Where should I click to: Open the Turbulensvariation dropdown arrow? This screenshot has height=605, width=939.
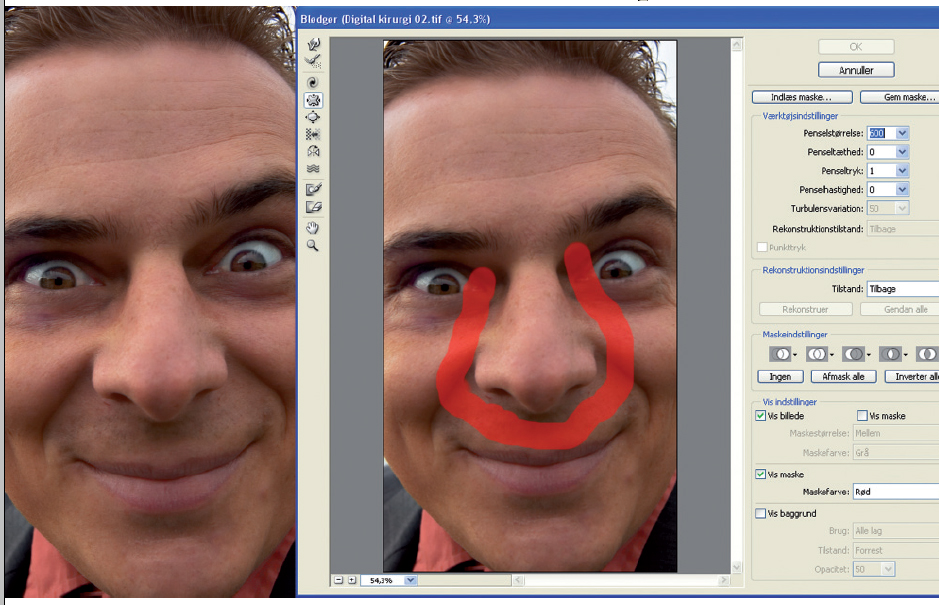pos(902,208)
